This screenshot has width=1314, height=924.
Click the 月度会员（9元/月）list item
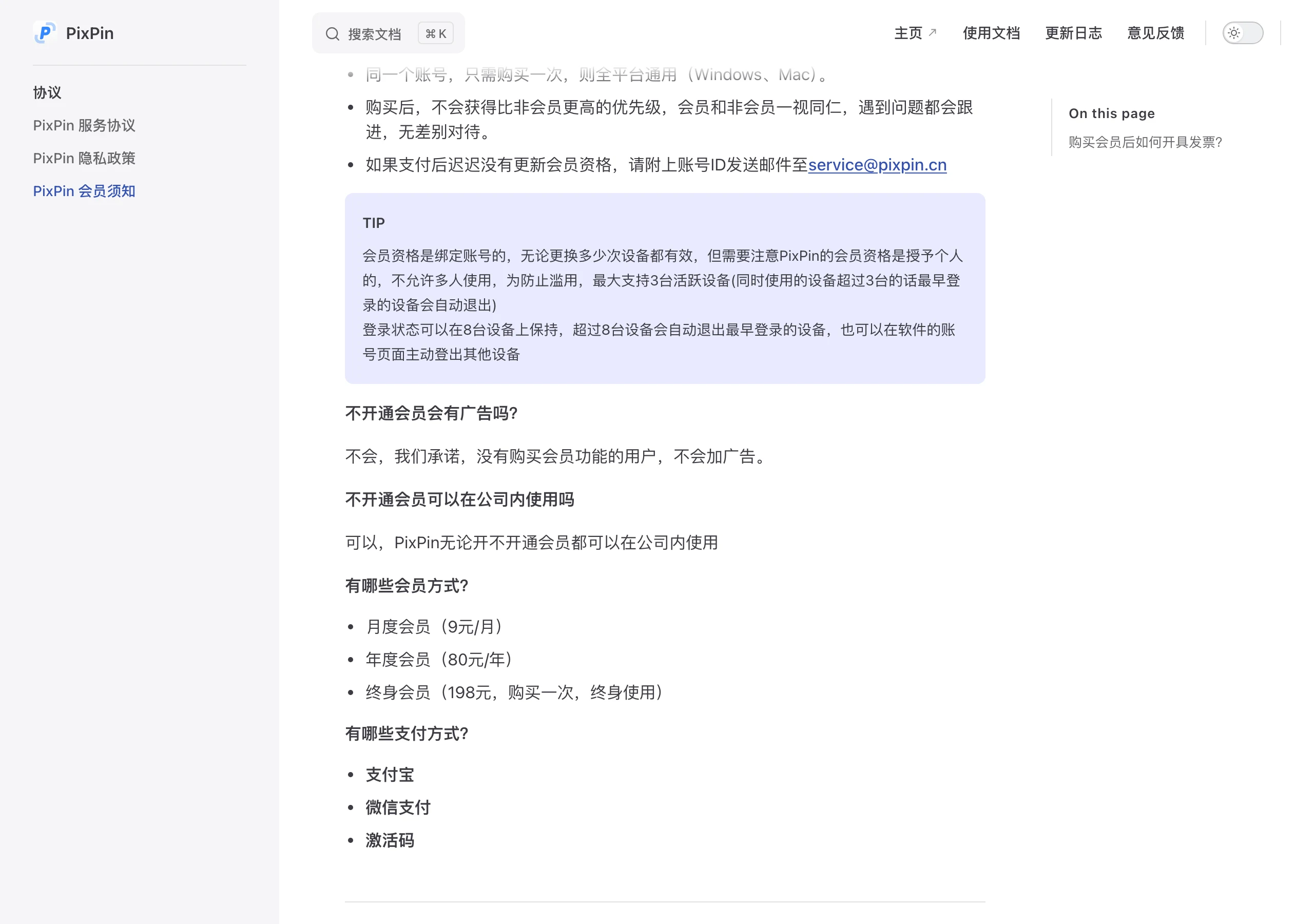tap(434, 627)
